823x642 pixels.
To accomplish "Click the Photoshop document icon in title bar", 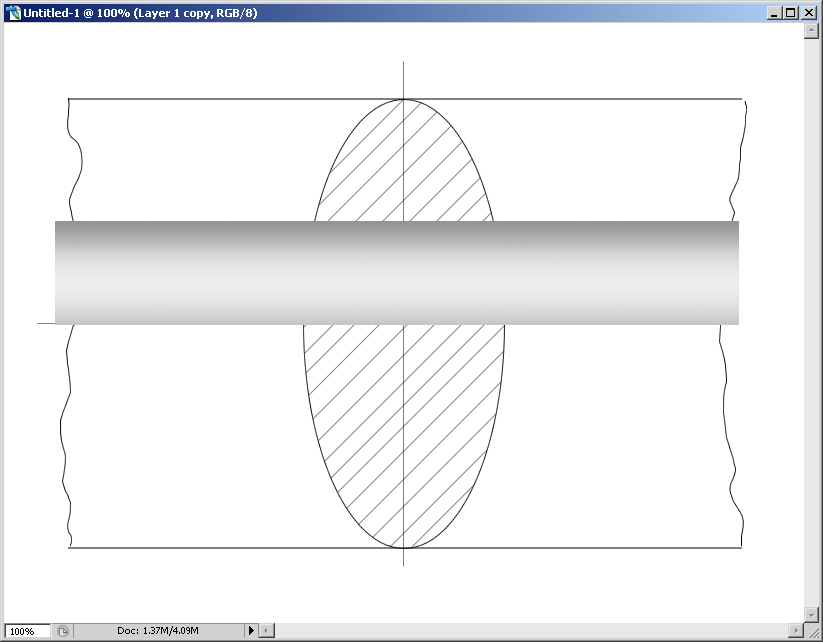I will coord(13,13).
